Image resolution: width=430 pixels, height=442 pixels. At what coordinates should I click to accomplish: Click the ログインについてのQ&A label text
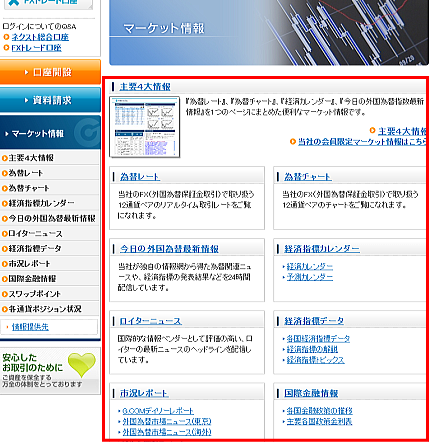pyautogui.click(x=39, y=26)
